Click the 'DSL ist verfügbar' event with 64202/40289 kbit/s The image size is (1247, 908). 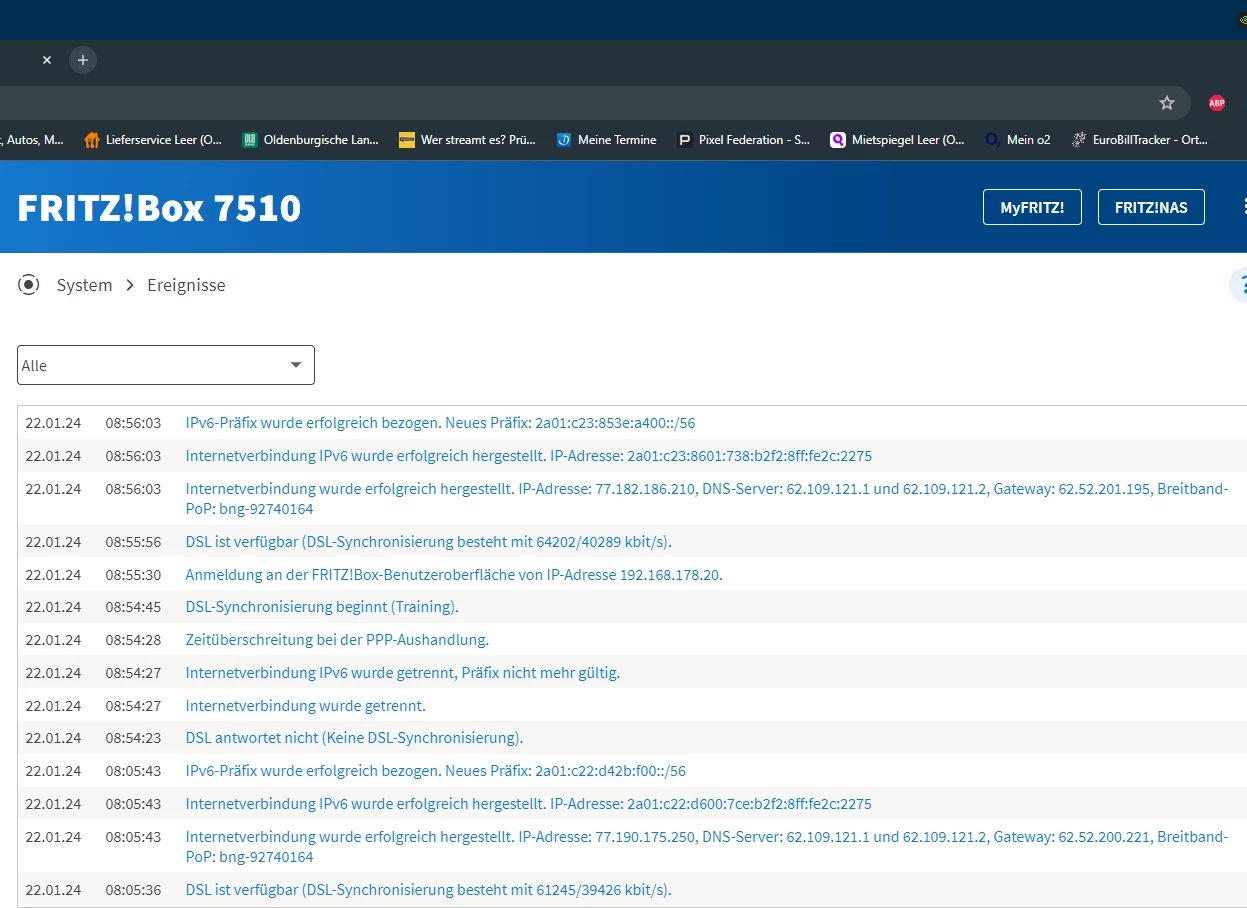tap(428, 542)
